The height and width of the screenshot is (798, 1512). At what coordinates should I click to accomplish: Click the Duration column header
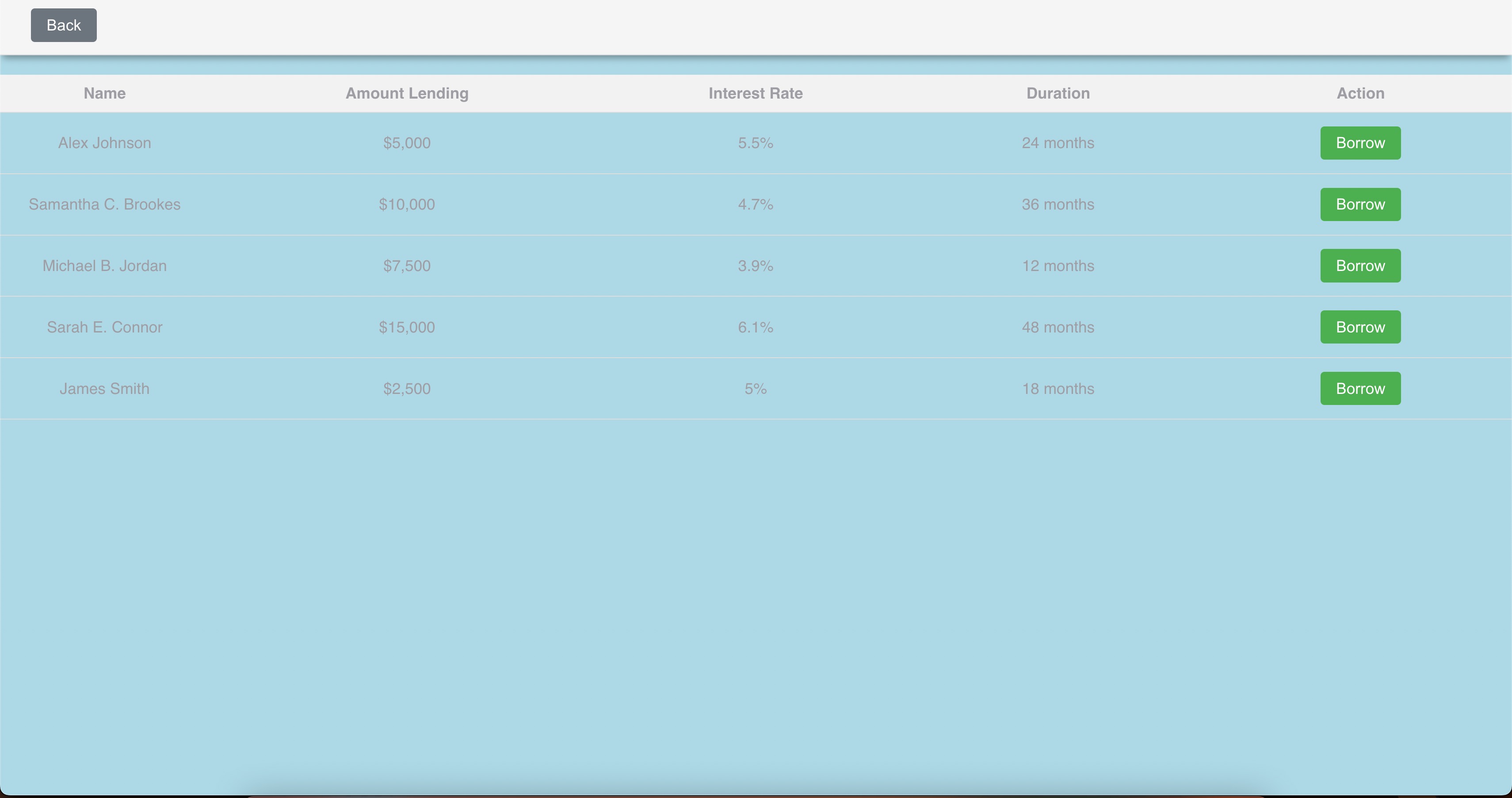pos(1058,93)
